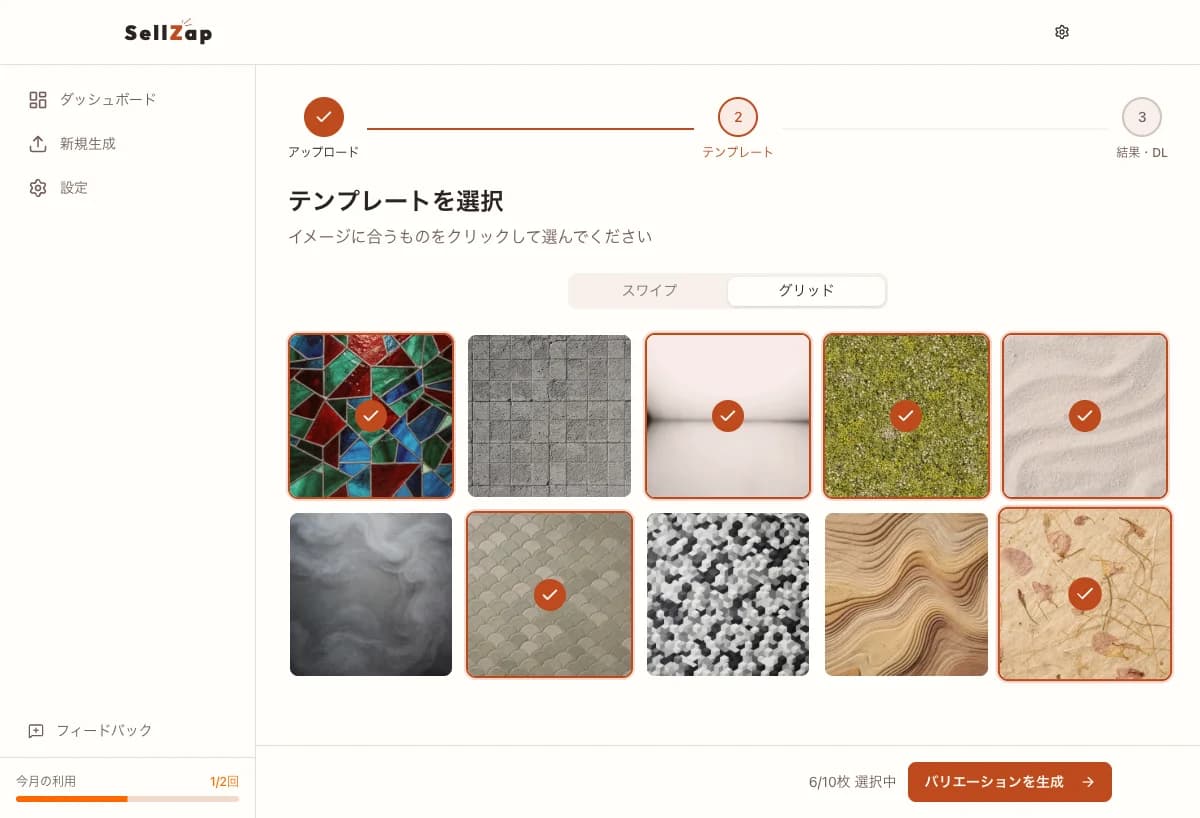The image size is (1200, 818).
Task: Switch to スワイプ view mode
Action: (x=648, y=290)
